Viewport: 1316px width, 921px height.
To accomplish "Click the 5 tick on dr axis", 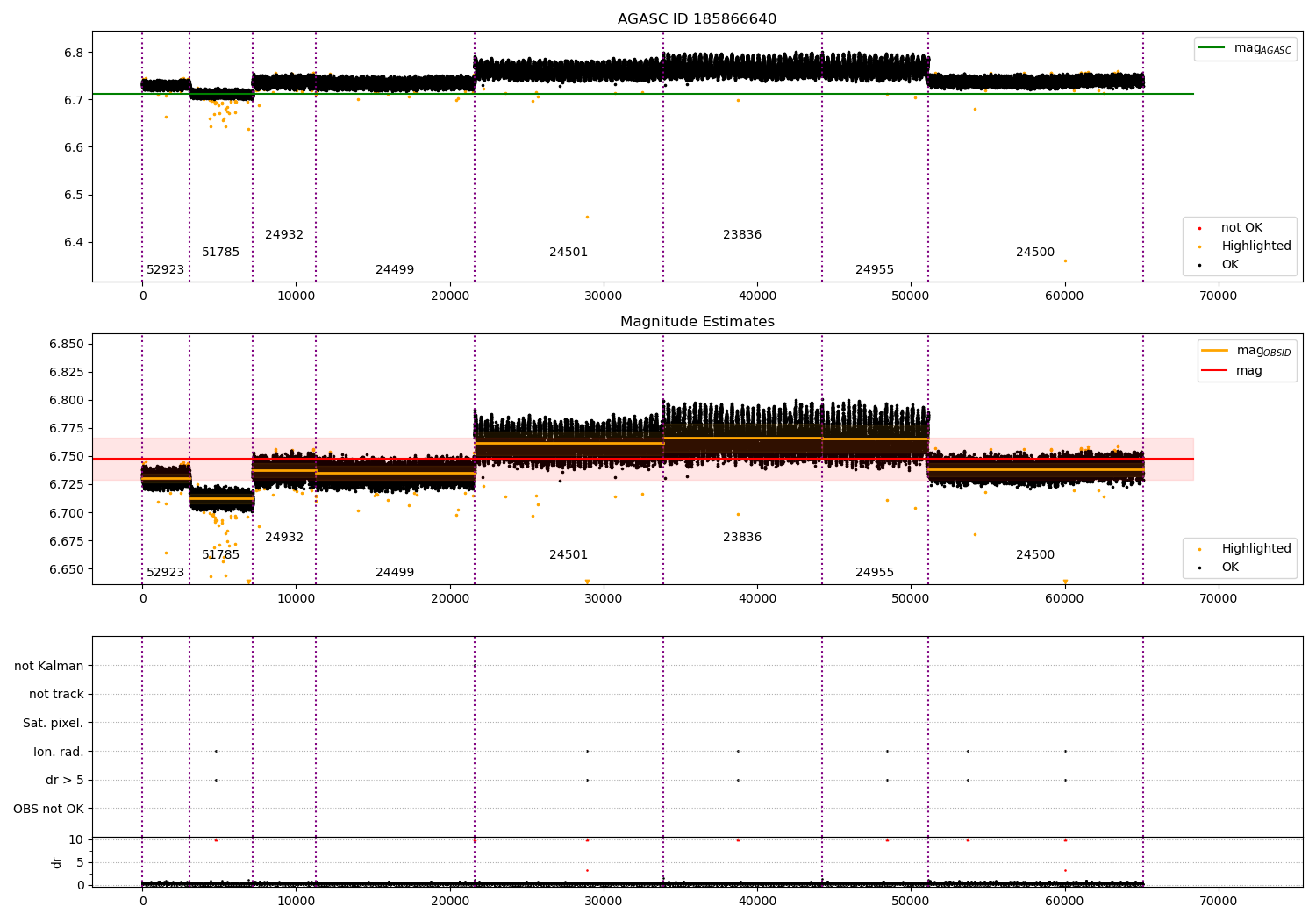I will 80,862.
